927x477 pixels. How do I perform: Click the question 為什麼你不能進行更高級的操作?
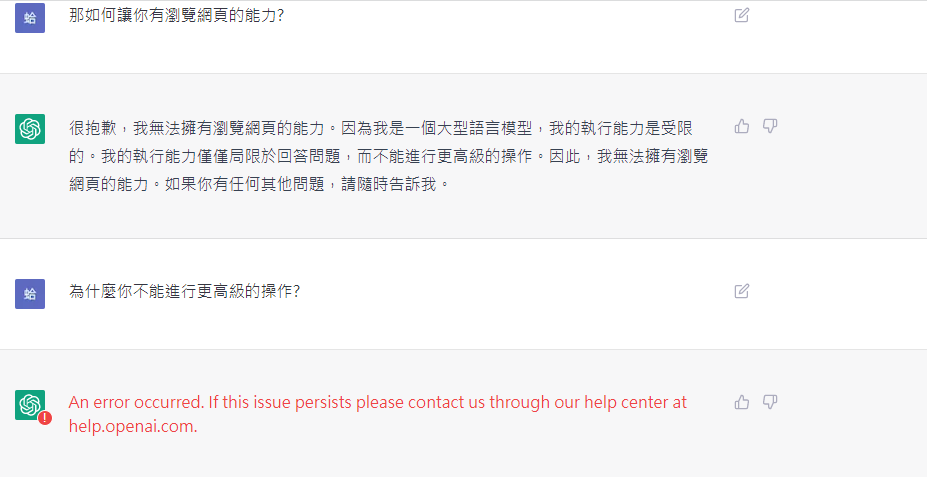coord(184,291)
